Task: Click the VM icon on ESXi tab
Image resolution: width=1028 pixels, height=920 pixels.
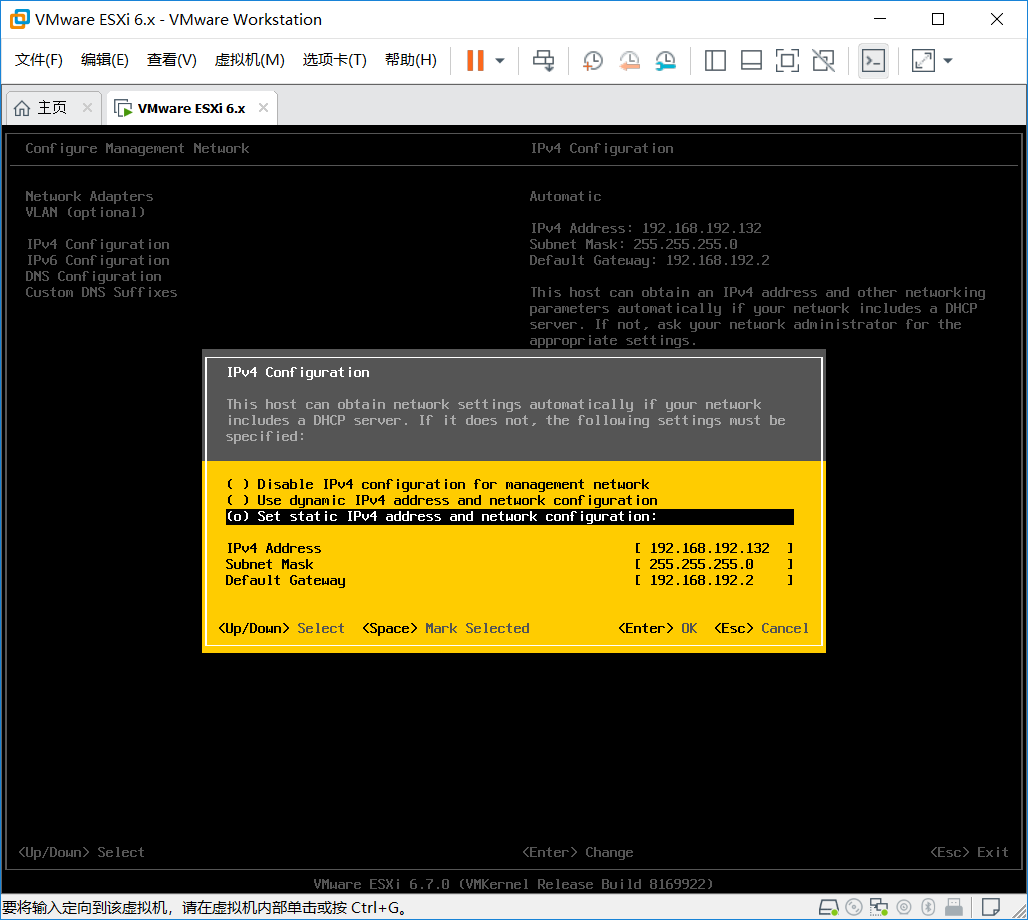Action: pyautogui.click(x=123, y=108)
